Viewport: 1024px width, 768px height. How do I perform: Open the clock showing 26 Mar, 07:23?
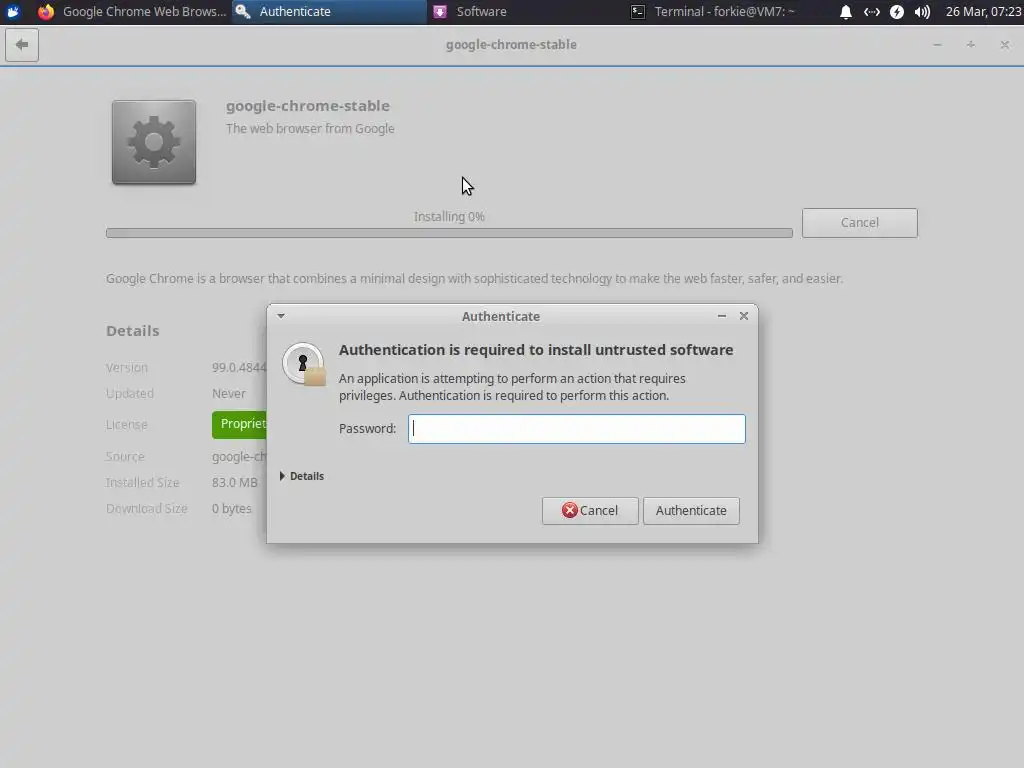pyautogui.click(x=984, y=12)
